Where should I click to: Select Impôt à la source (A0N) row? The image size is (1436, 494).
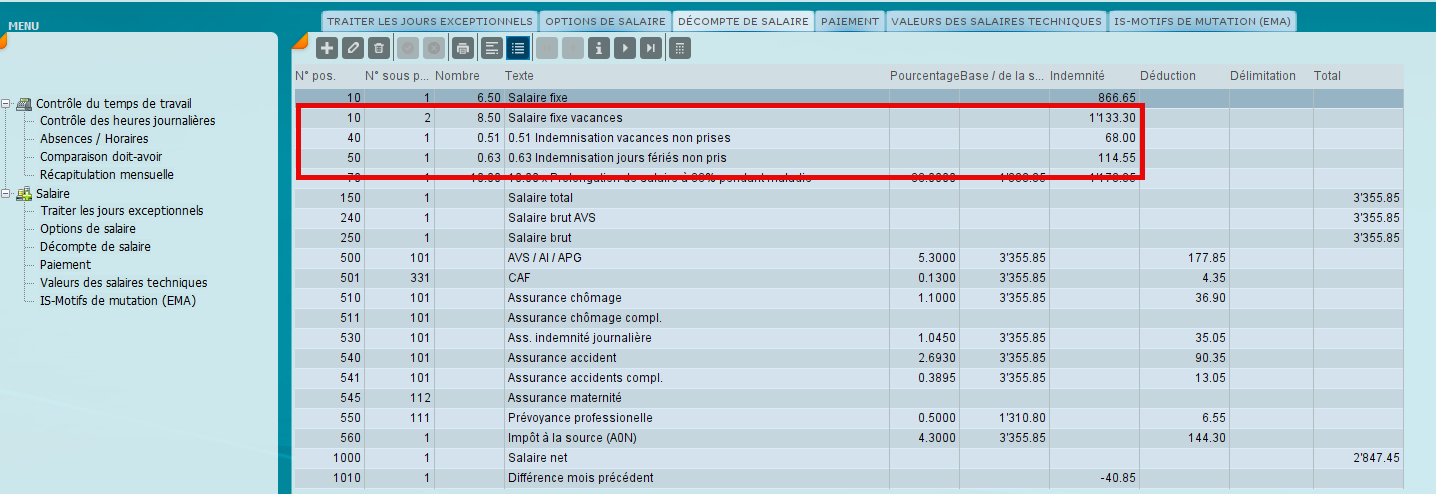coord(848,438)
